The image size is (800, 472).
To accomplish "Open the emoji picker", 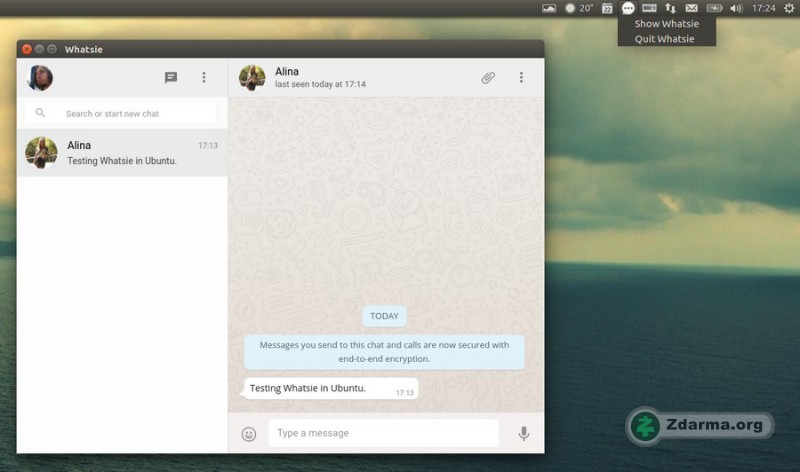I will click(248, 434).
